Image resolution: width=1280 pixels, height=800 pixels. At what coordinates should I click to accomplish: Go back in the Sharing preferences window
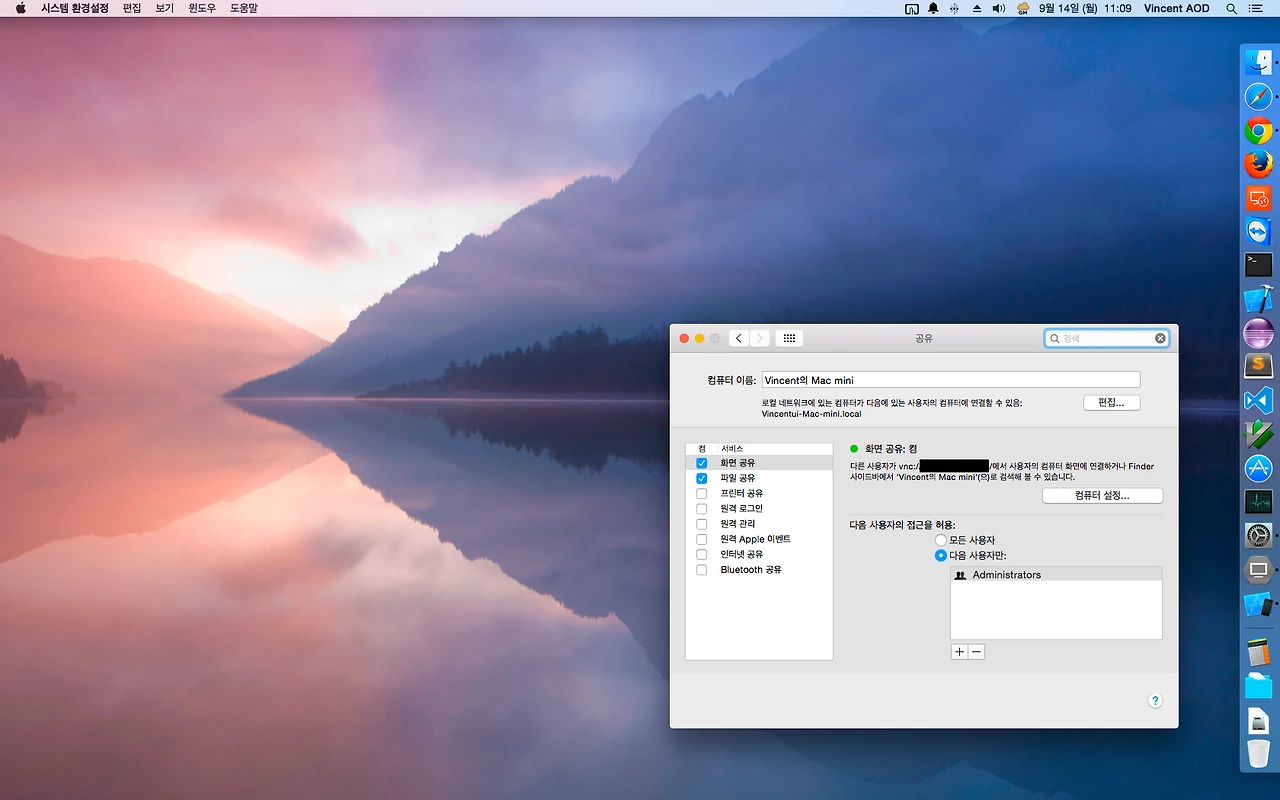(739, 338)
